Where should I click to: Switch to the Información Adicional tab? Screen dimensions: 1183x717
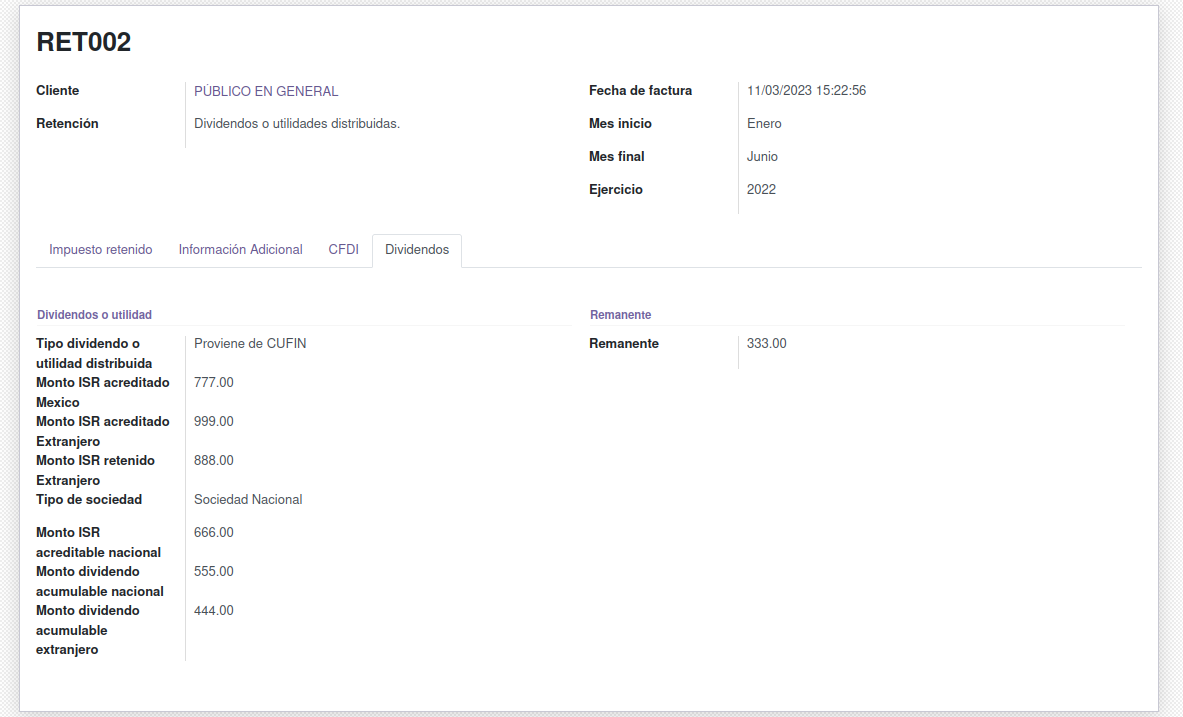coord(240,250)
